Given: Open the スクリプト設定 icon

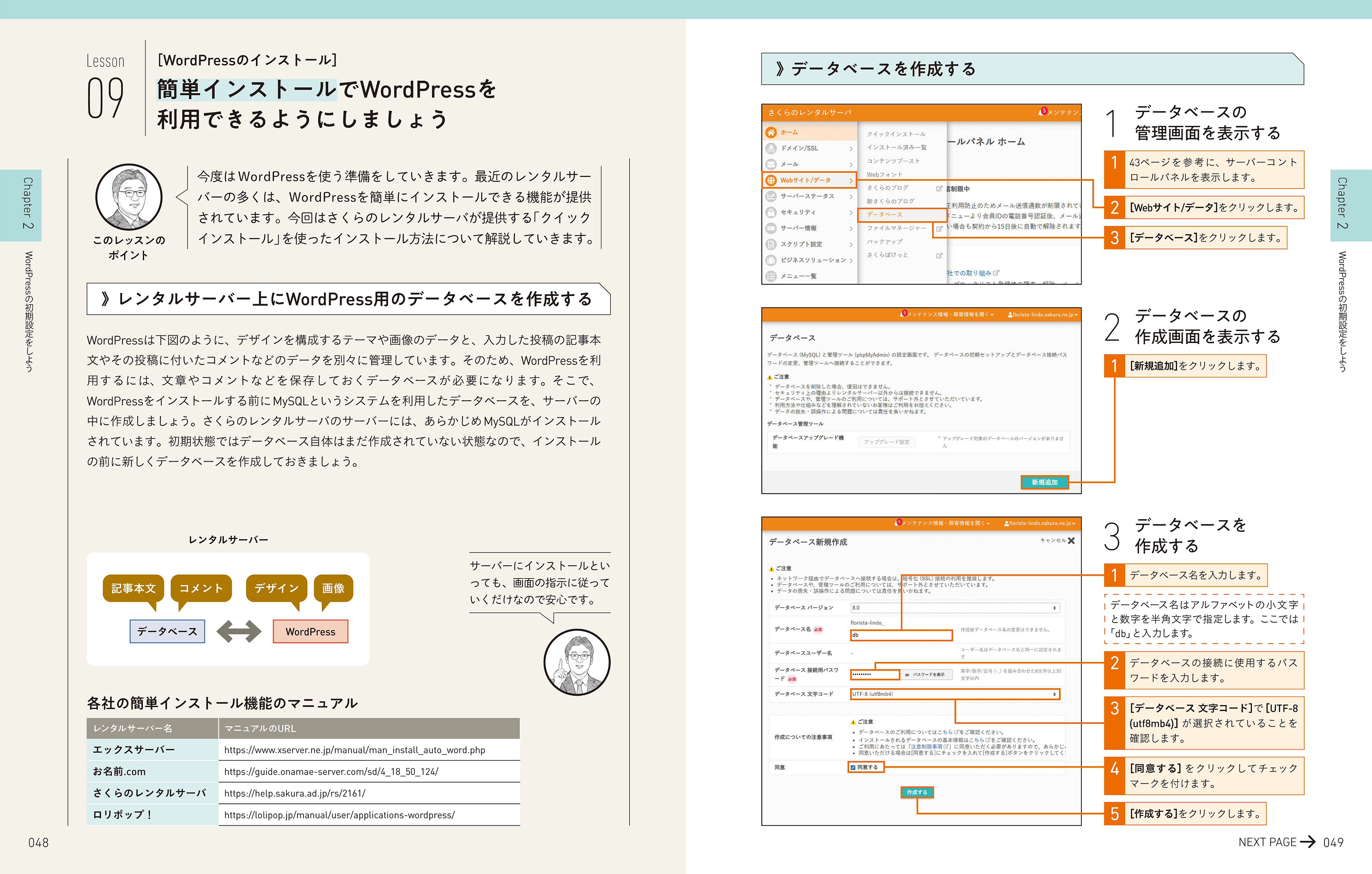Looking at the screenshot, I should (771, 244).
